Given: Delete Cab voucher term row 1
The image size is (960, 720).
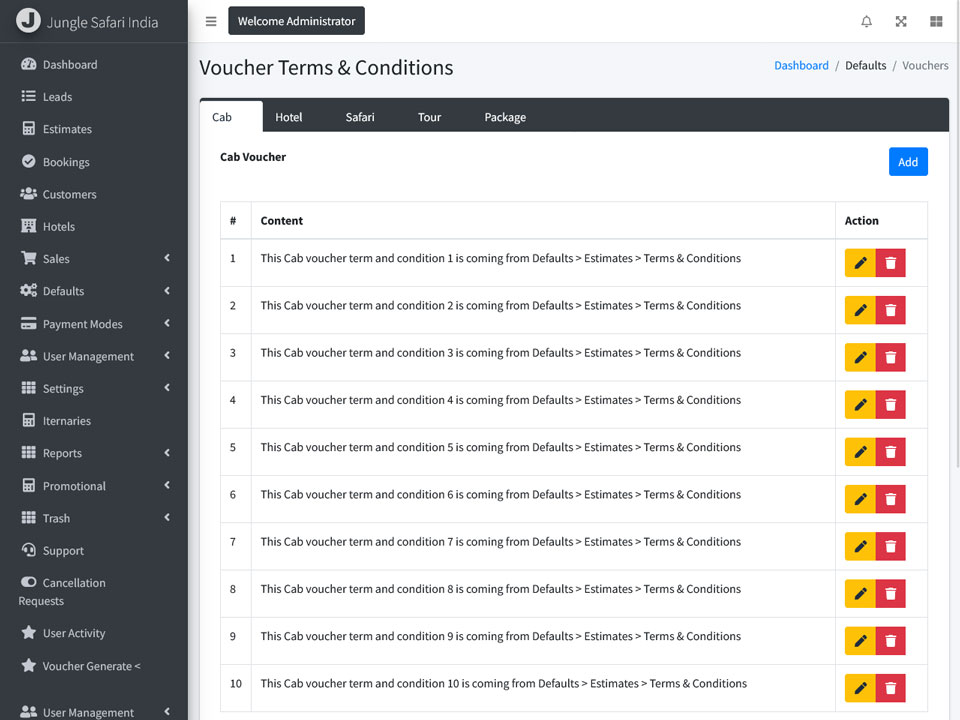Looking at the screenshot, I should 890,263.
